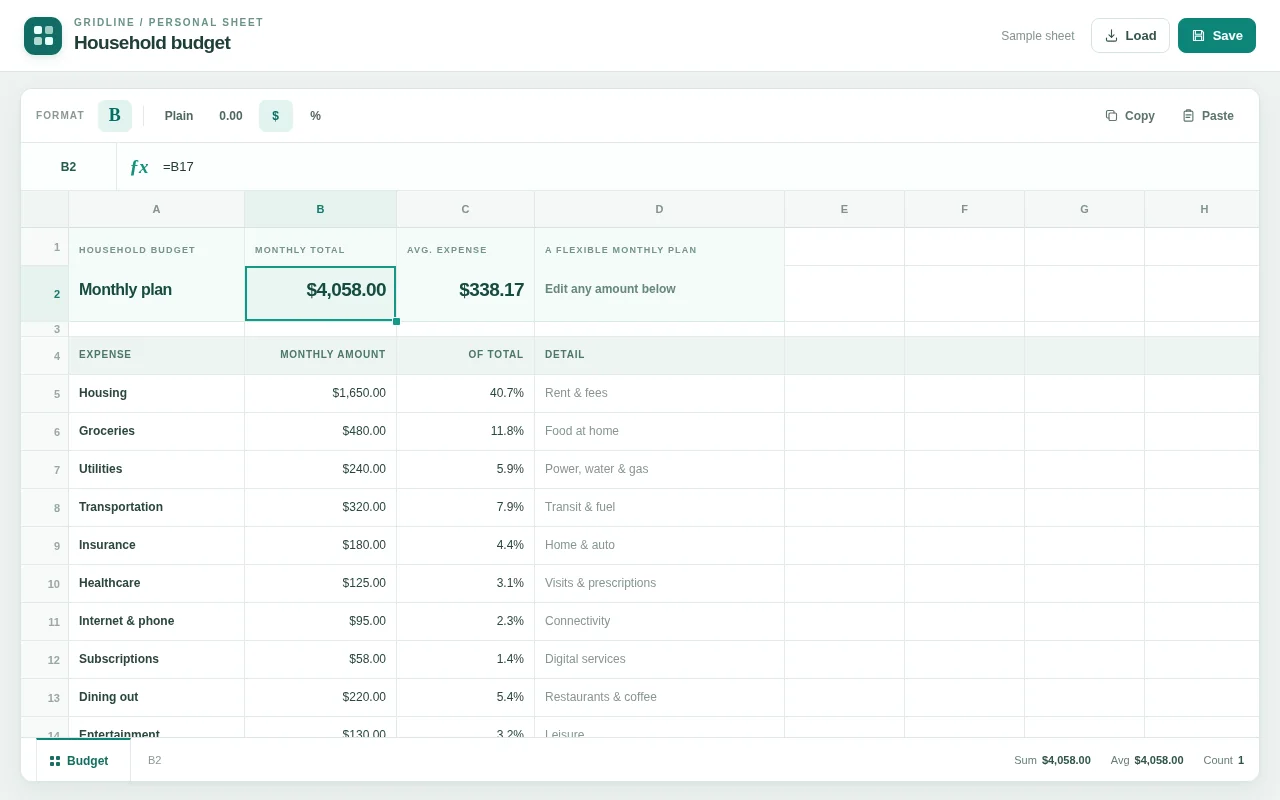Click the Sum $4,058.00 status value
Screen dimensions: 1280x800
1052,760
